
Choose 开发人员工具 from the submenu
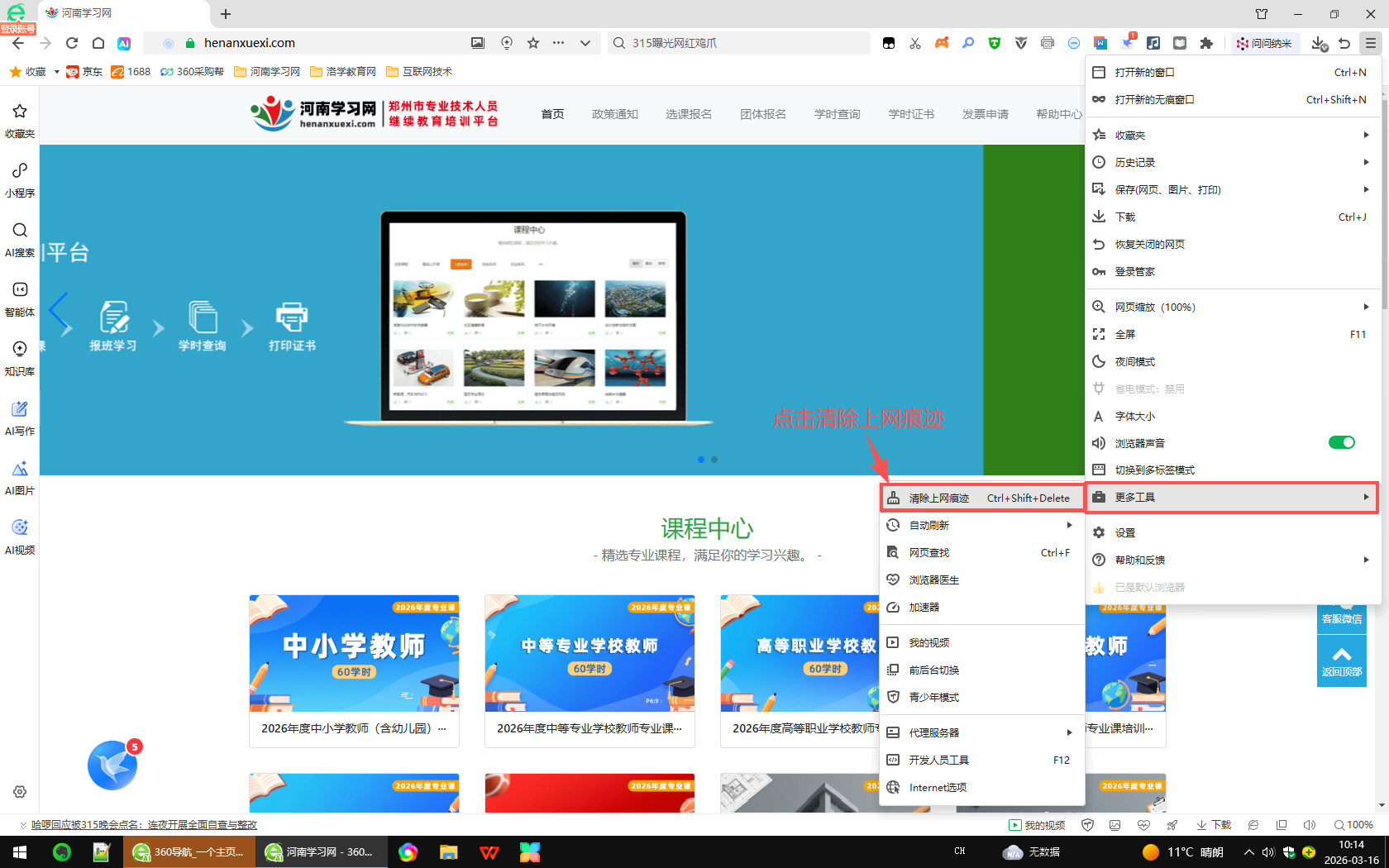(x=939, y=761)
